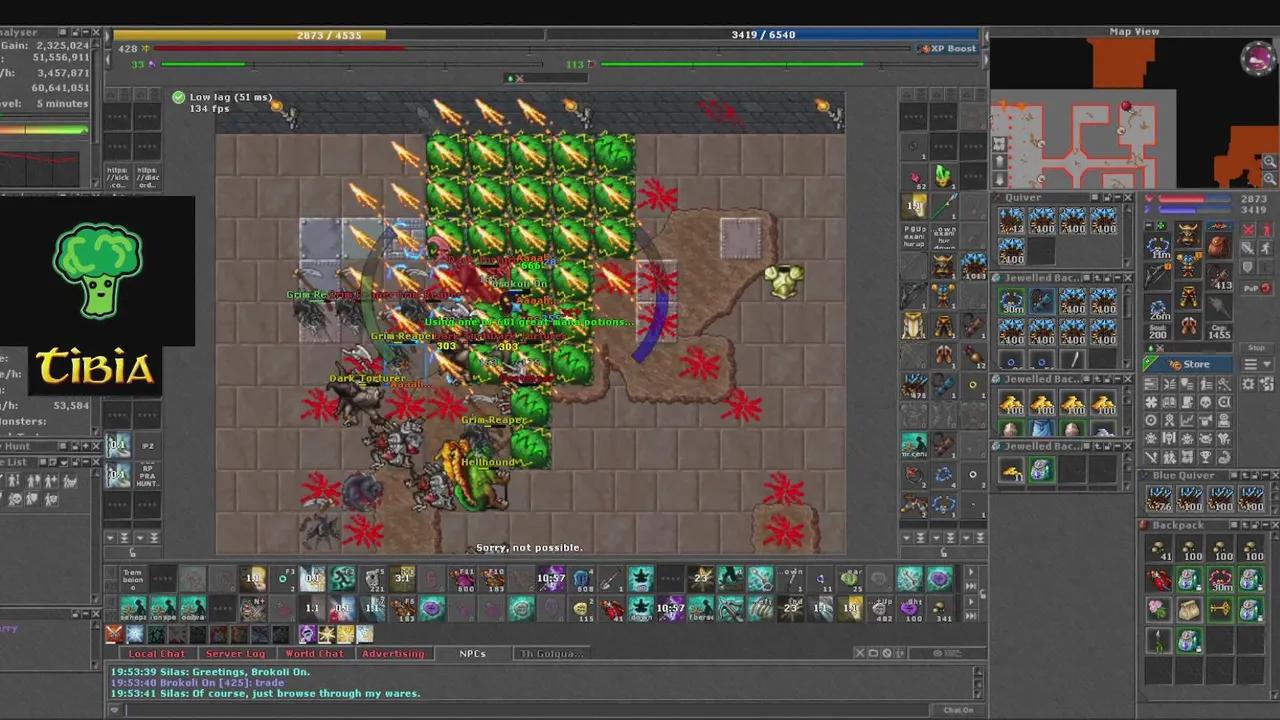Screen dimensions: 1280x720
Task: Switch to the Th Golgua... chat tab
Action: [551, 654]
